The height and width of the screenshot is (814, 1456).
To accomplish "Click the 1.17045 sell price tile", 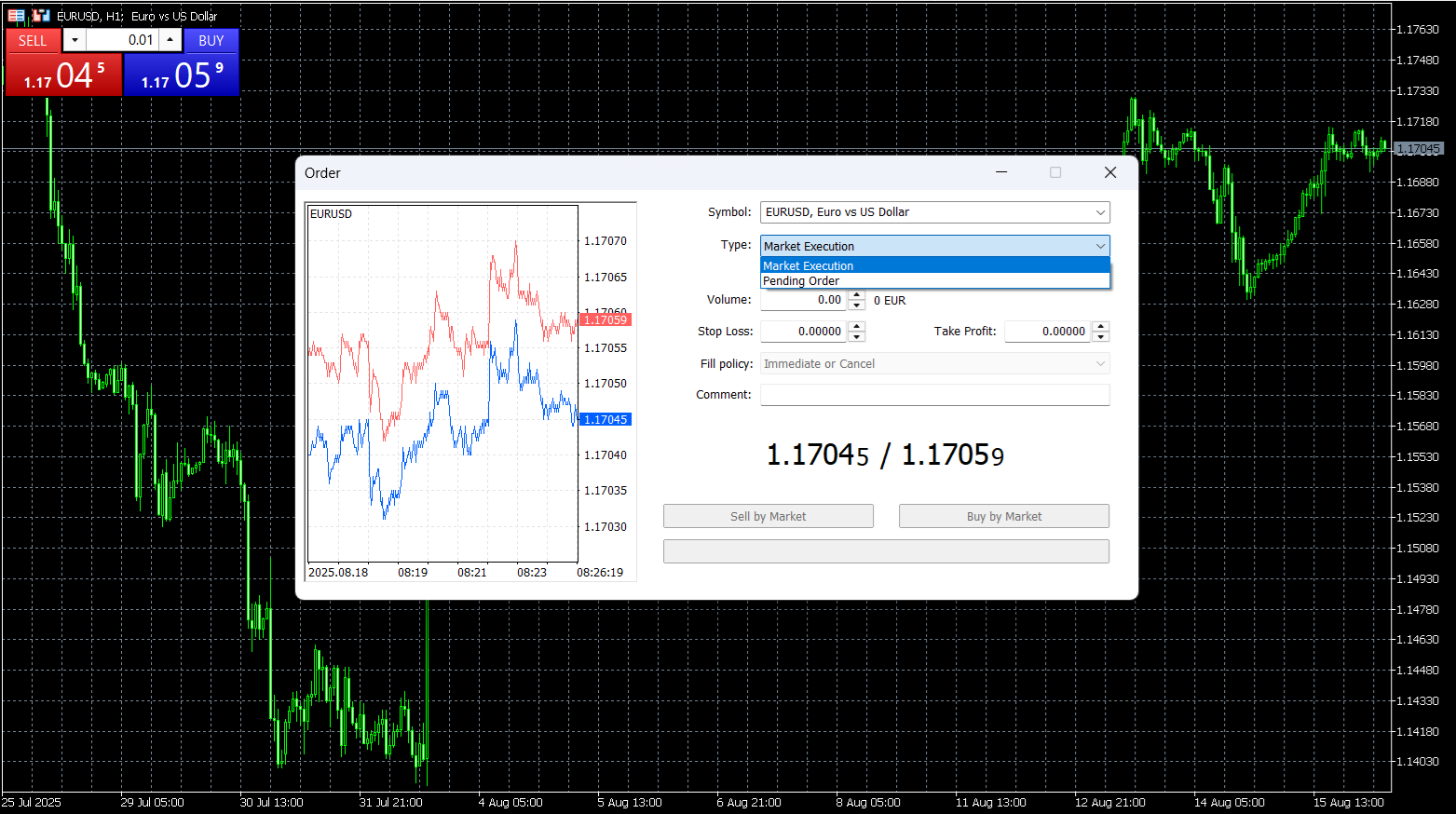I will pyautogui.click(x=64, y=75).
